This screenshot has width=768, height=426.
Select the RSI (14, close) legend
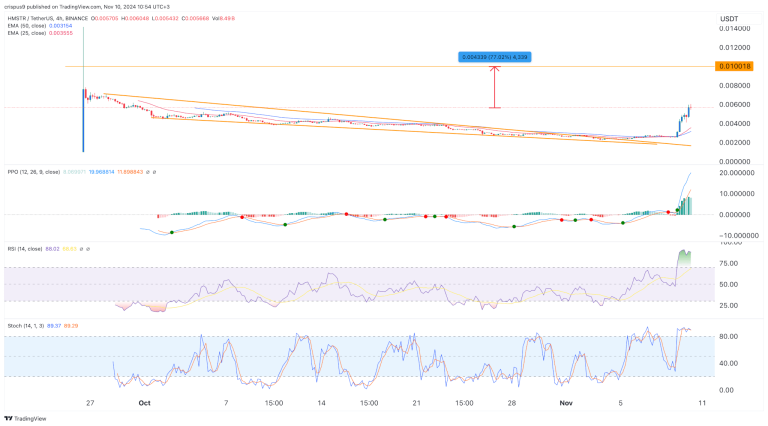pos(25,249)
